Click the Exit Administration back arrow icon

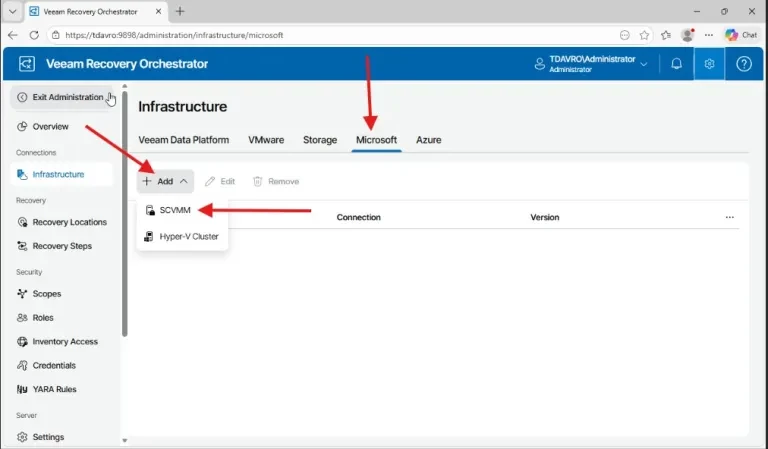(x=22, y=97)
